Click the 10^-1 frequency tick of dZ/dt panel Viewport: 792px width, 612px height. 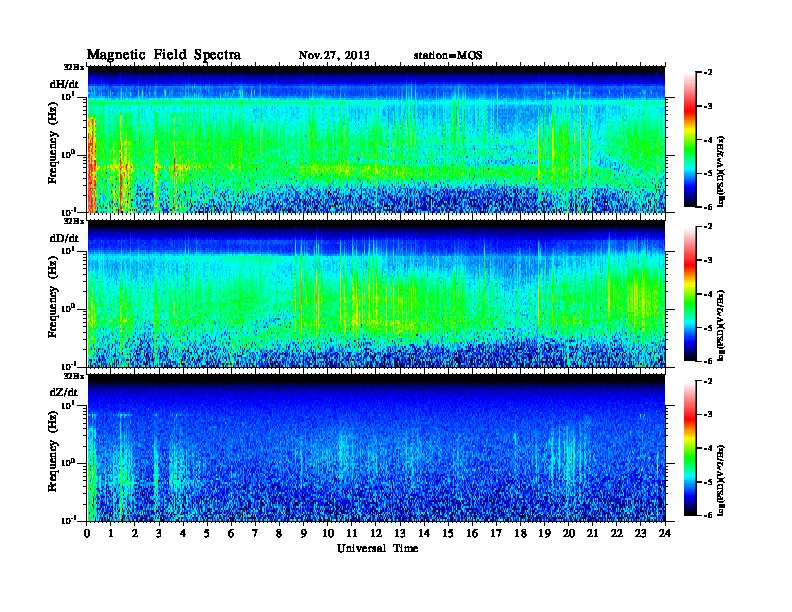(x=68, y=521)
